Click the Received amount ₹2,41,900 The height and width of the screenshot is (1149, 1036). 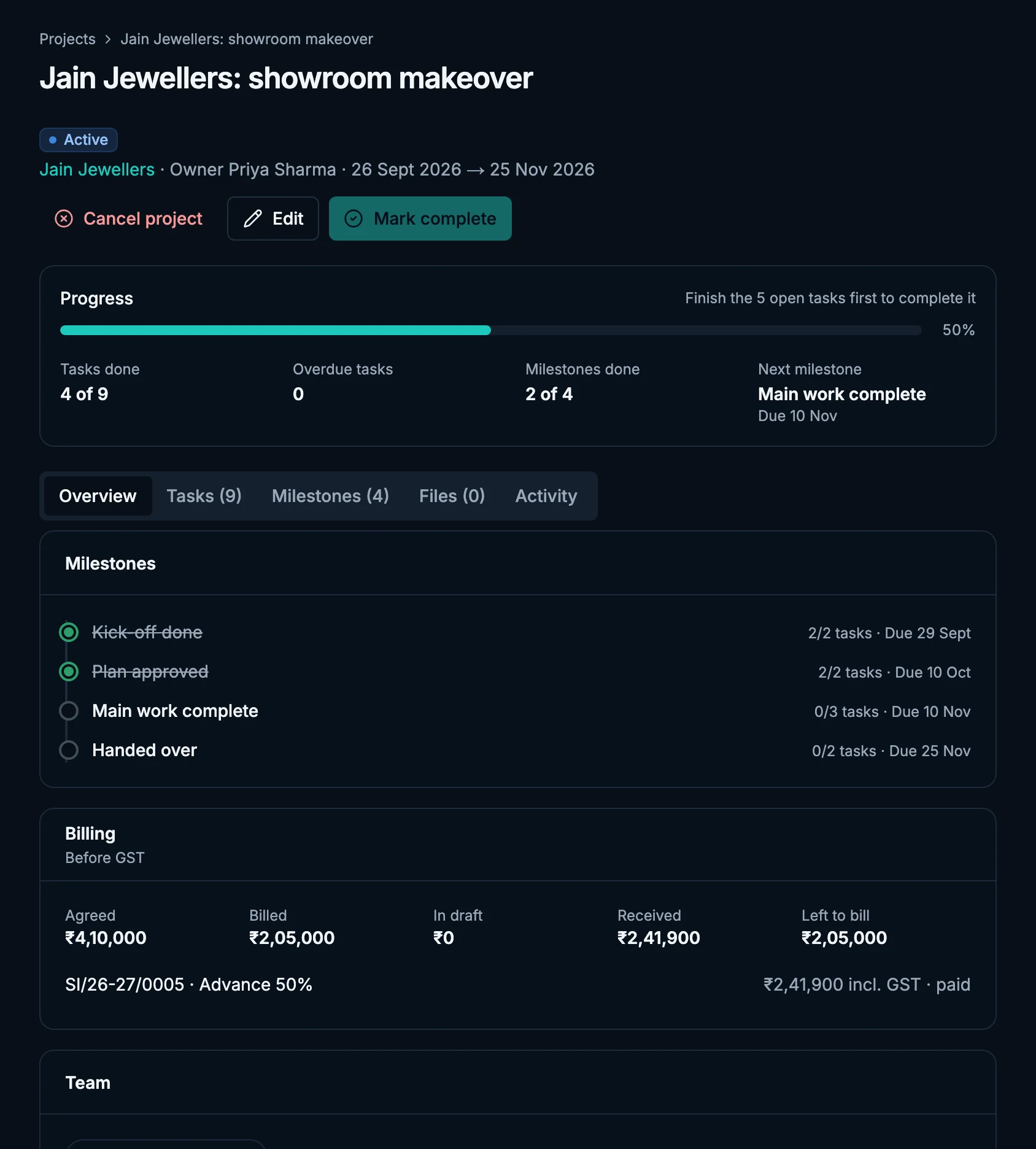659,938
